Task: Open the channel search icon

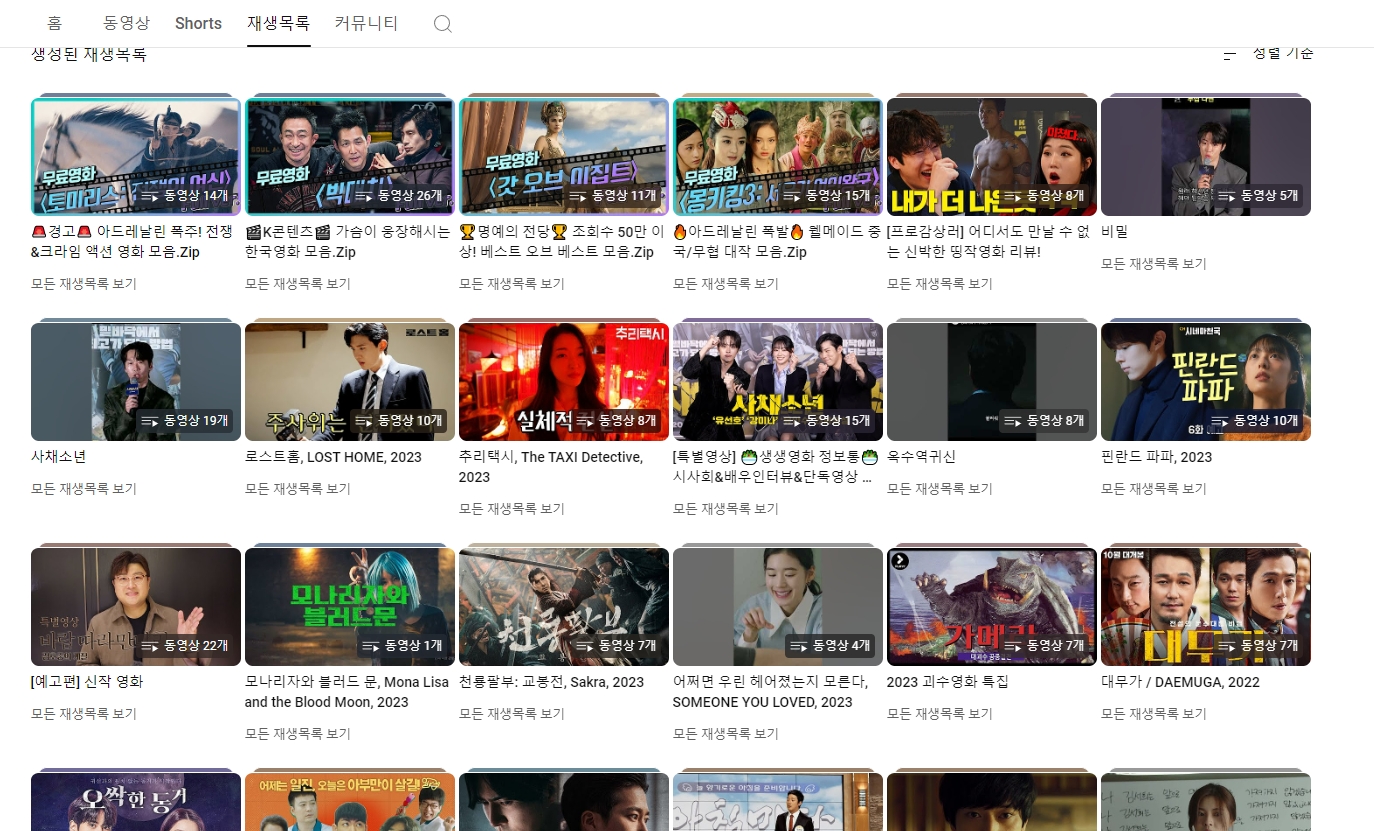Action: (443, 24)
